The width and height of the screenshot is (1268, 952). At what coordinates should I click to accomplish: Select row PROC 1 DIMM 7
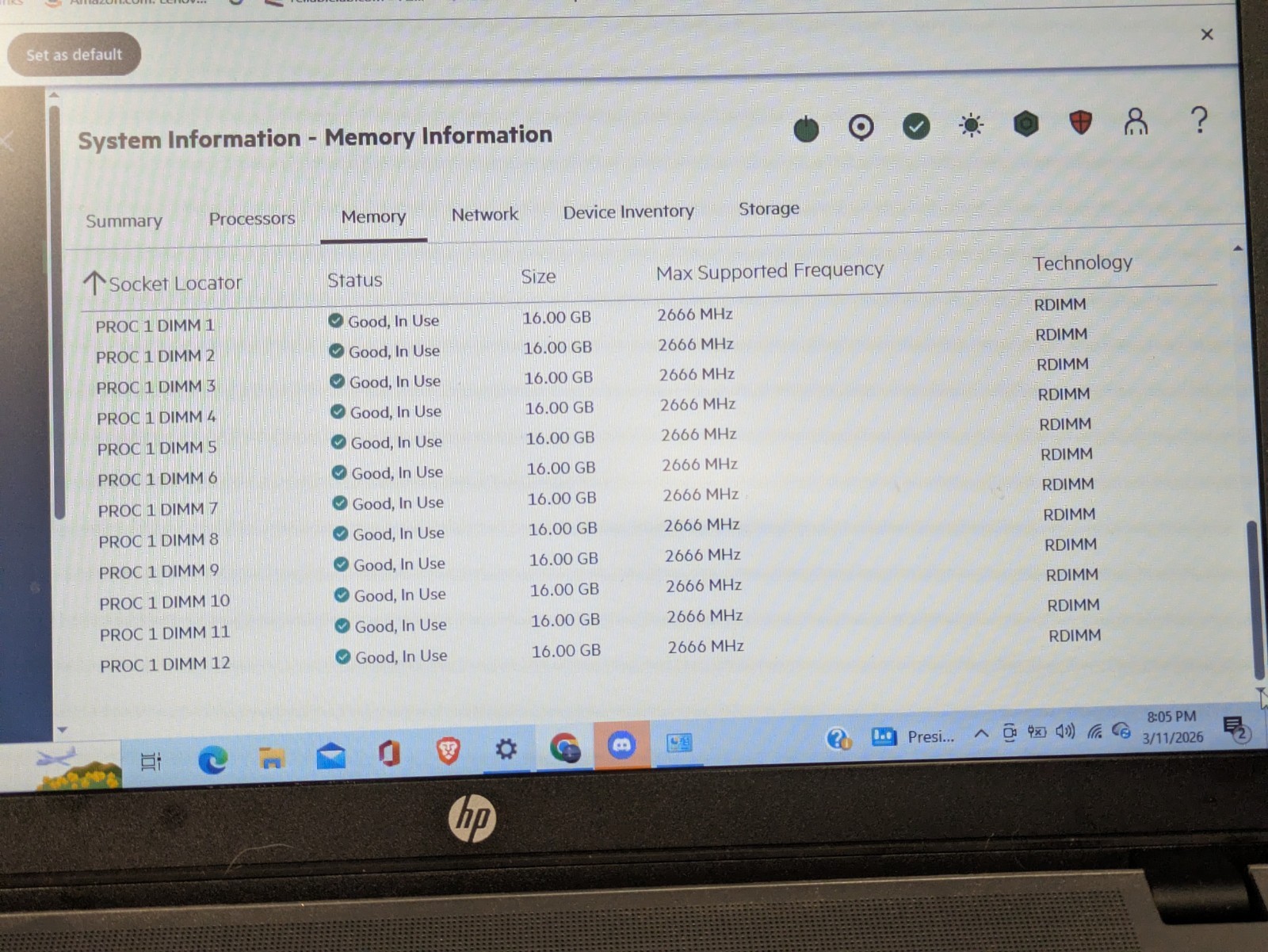click(594, 498)
